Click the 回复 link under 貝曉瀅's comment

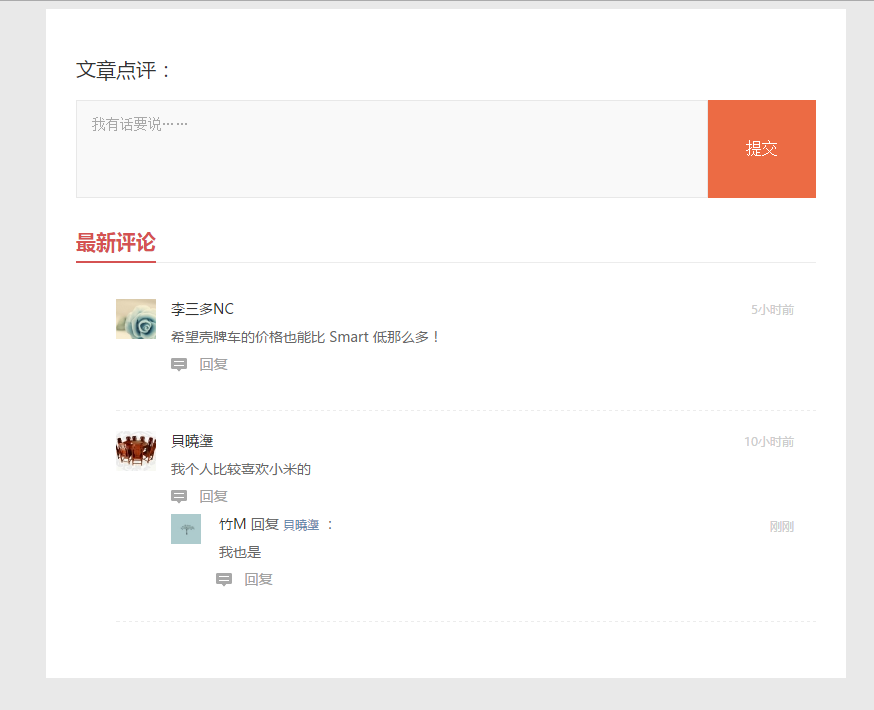213,497
